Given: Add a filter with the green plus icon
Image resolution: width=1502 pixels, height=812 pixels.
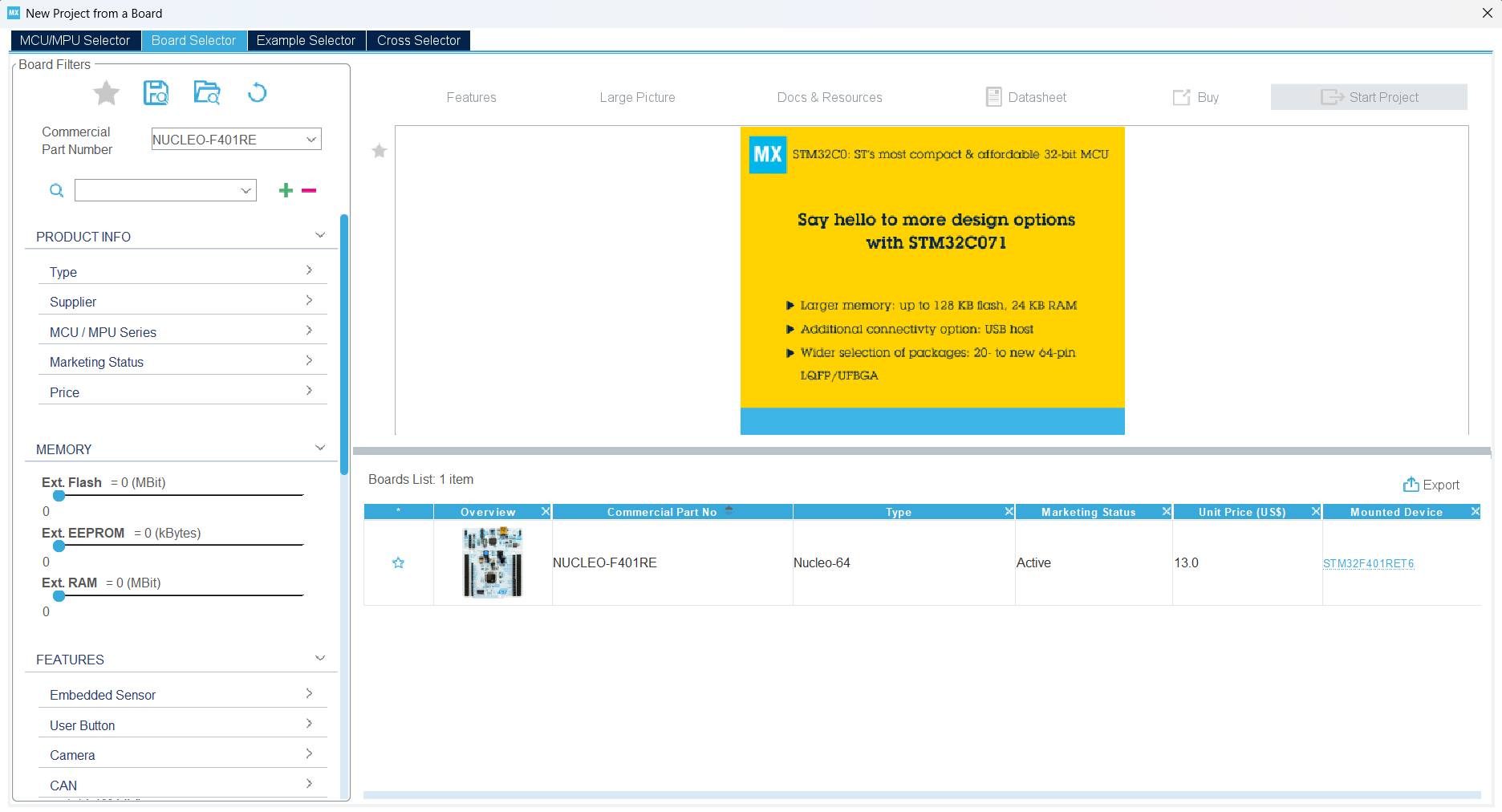Looking at the screenshot, I should [x=286, y=190].
